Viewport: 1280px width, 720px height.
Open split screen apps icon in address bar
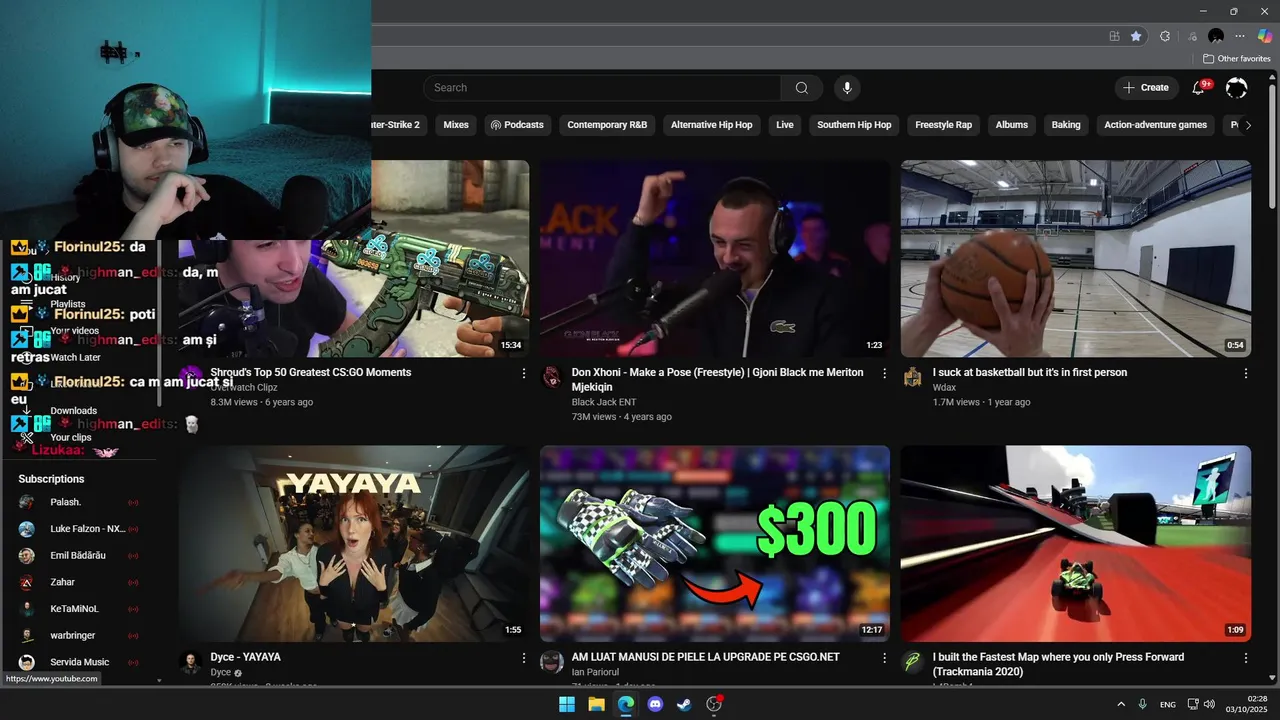[x=1114, y=36]
